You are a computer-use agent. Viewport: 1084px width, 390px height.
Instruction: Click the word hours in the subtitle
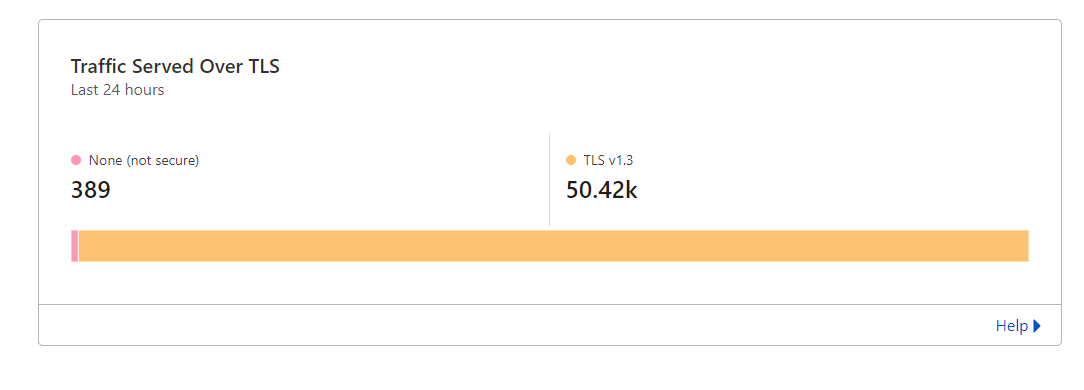point(145,90)
